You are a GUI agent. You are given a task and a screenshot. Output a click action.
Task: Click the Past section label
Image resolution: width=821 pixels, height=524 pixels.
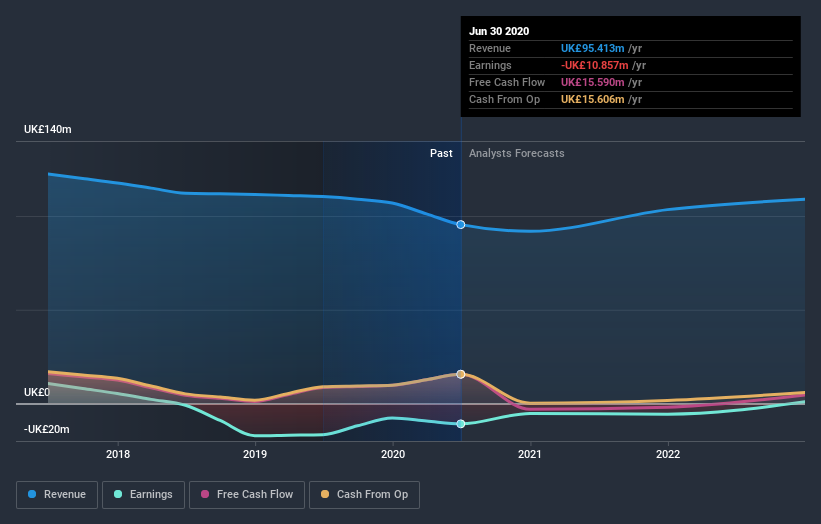tap(441, 153)
